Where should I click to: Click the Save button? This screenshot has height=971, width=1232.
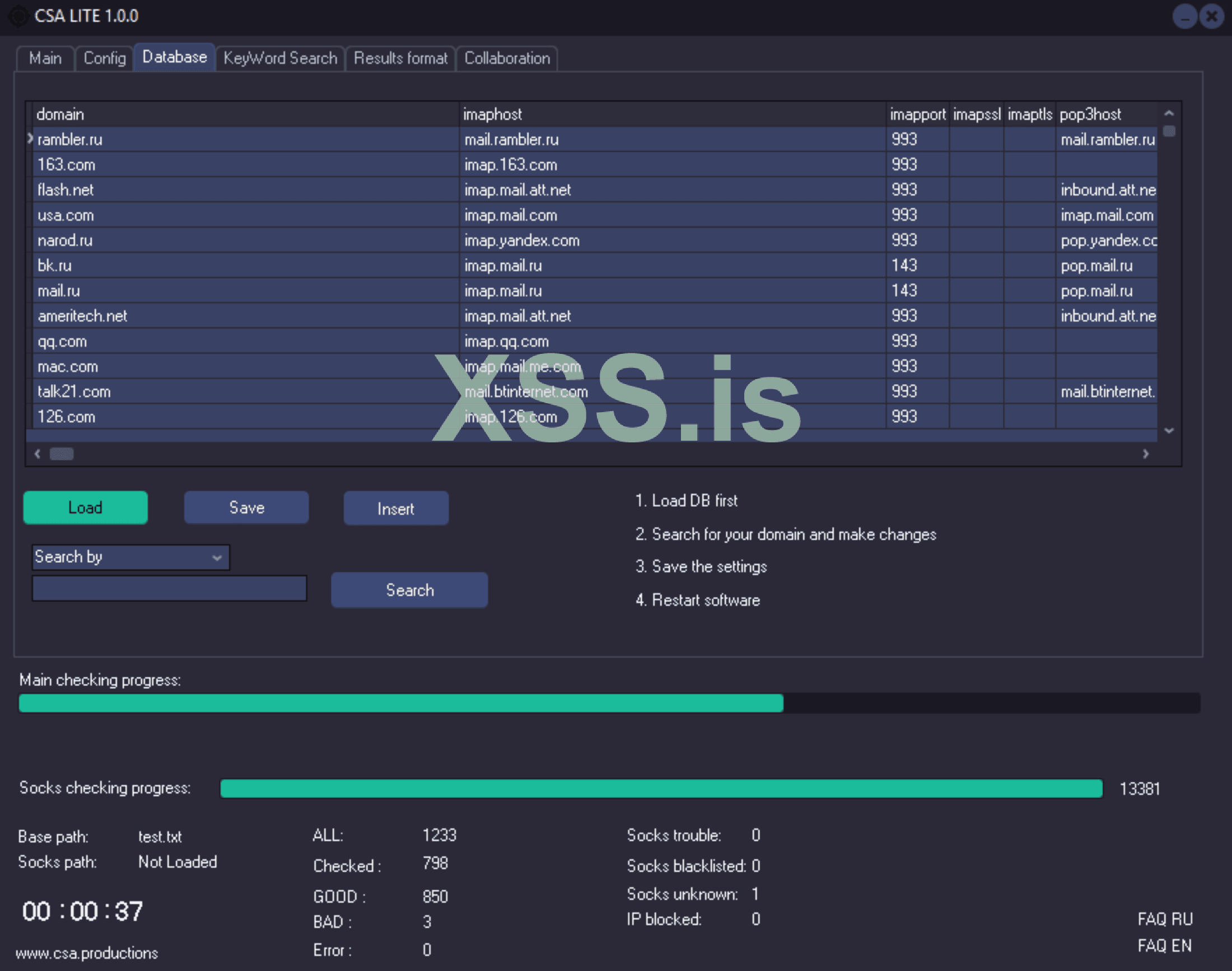[246, 507]
